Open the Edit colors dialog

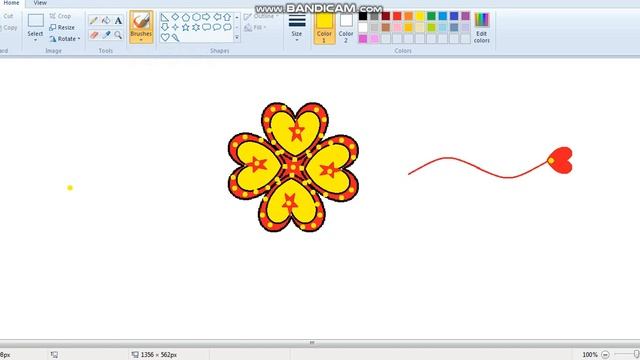[482, 28]
